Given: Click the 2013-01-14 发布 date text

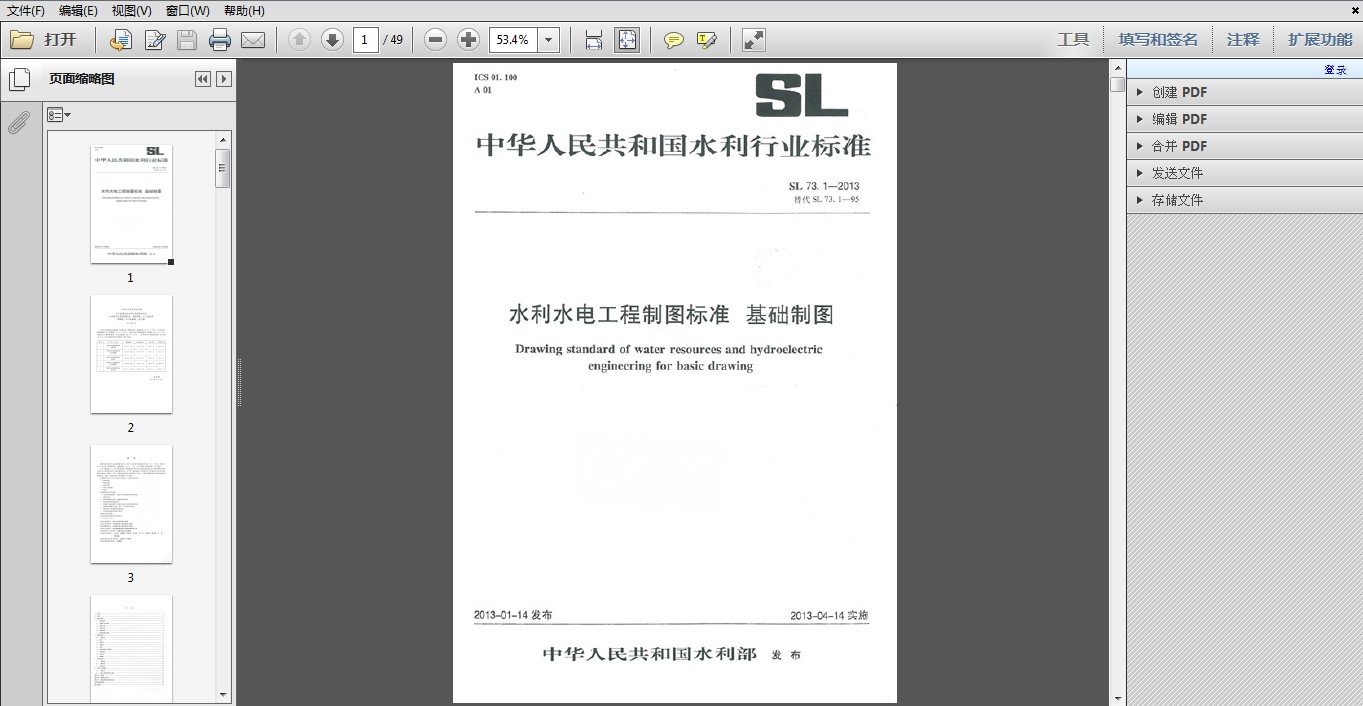Looking at the screenshot, I should point(513,615).
